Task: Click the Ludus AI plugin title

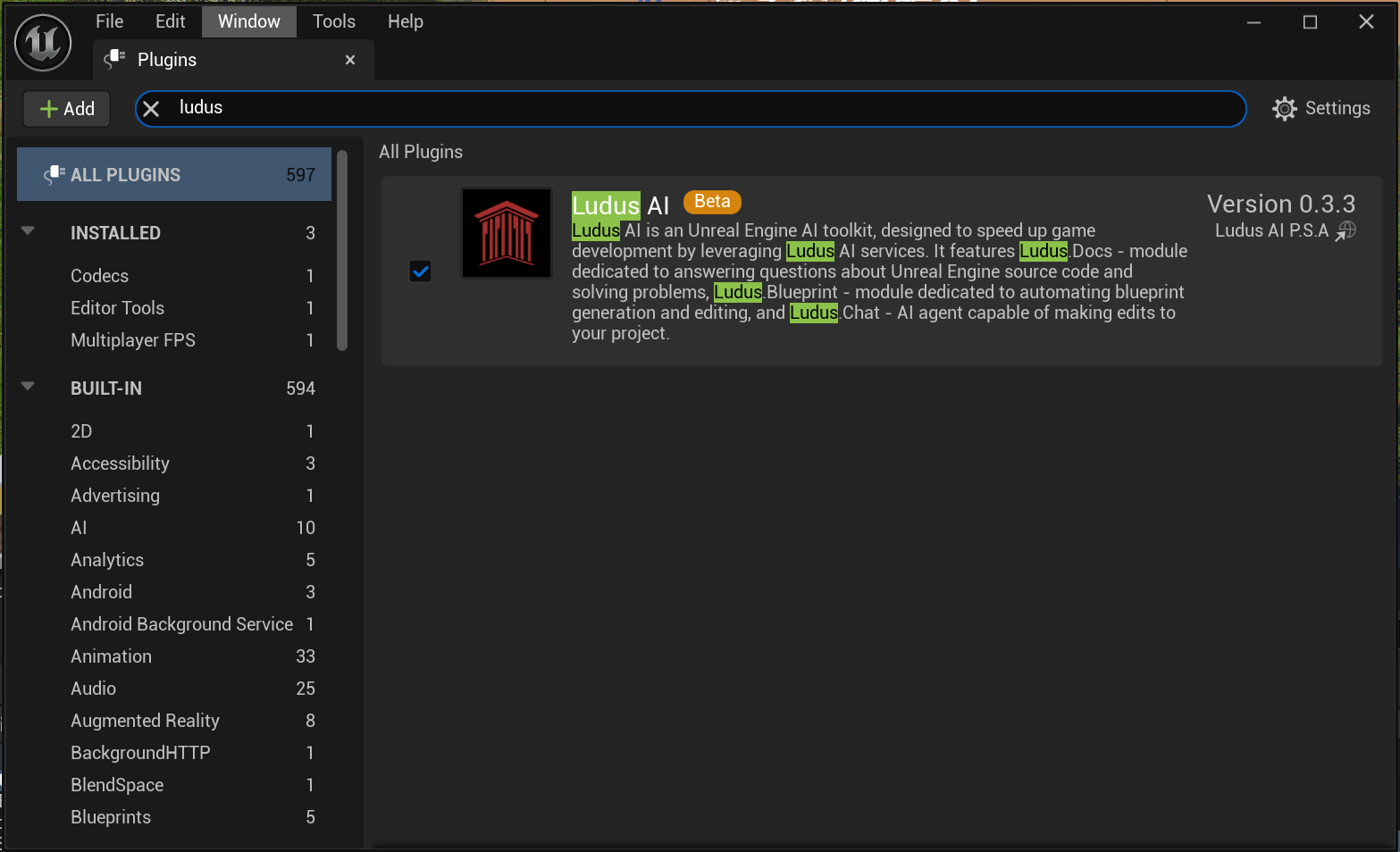Action: tap(621, 205)
